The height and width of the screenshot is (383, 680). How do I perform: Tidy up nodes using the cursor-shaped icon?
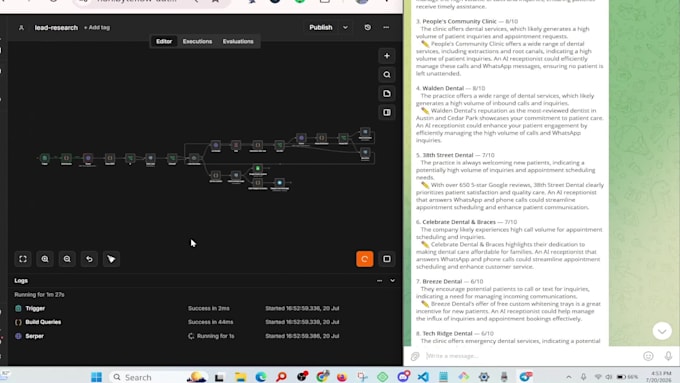point(111,259)
